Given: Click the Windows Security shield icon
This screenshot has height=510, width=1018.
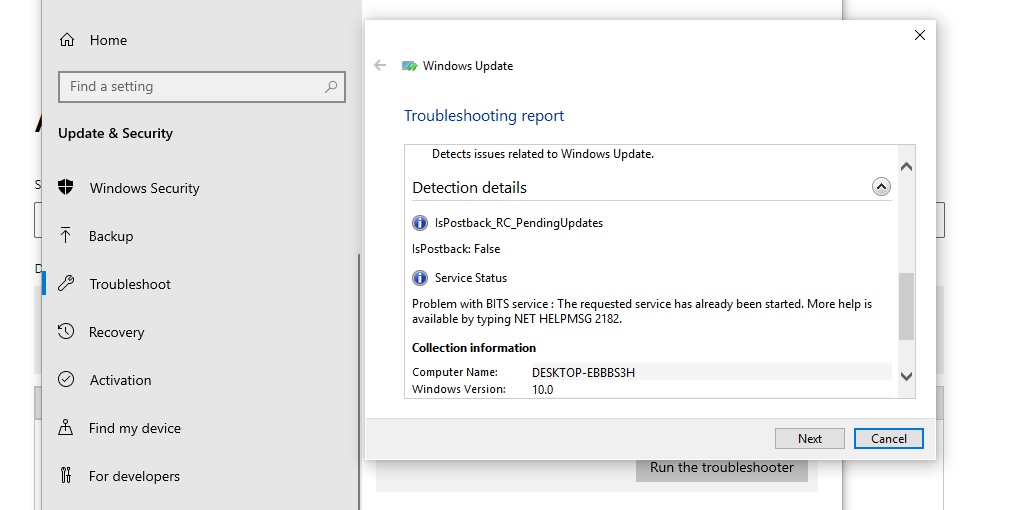Looking at the screenshot, I should pyautogui.click(x=66, y=187).
